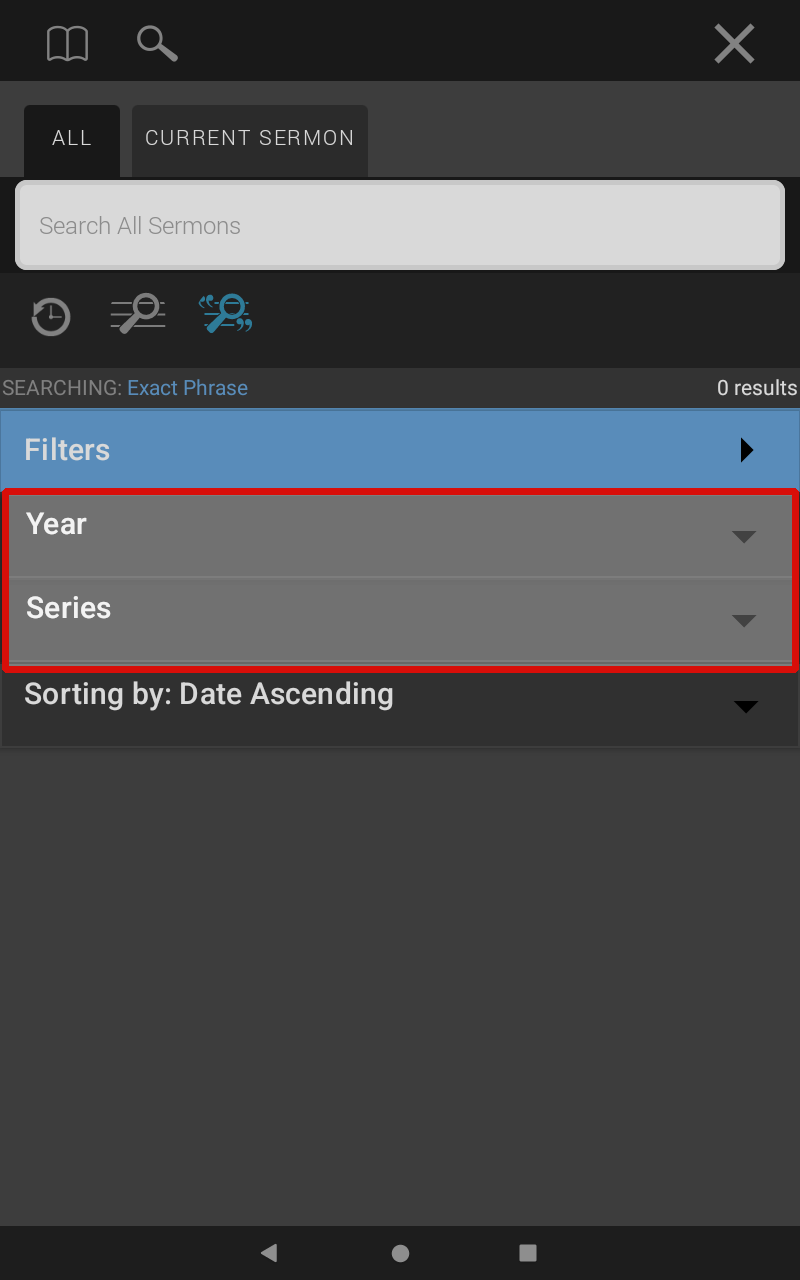
Task: Switch to the CURRENT SERMON tab
Action: point(250,140)
